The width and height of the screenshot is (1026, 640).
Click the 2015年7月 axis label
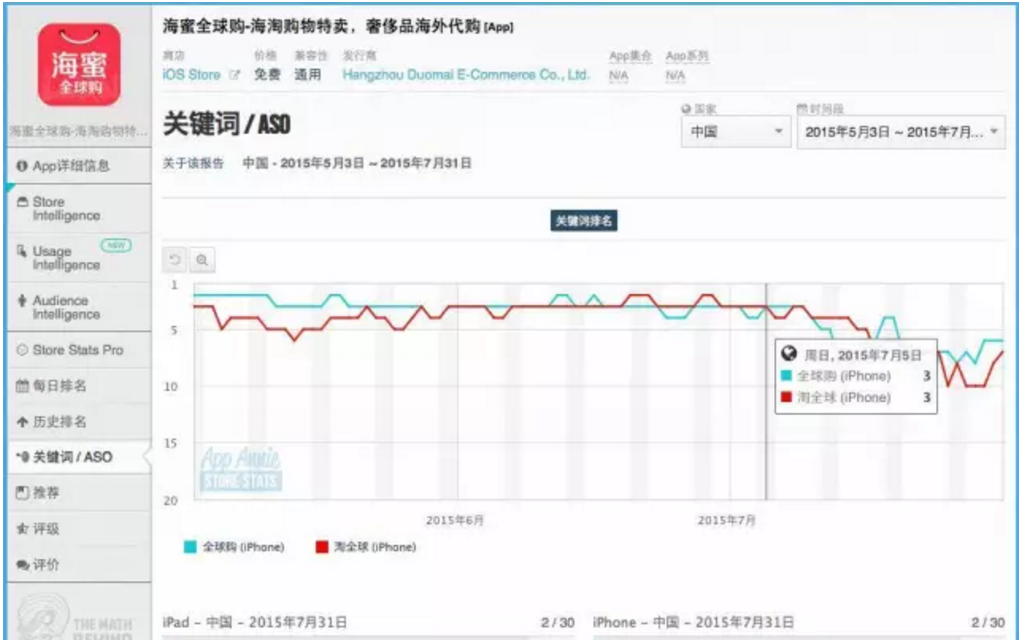727,521
